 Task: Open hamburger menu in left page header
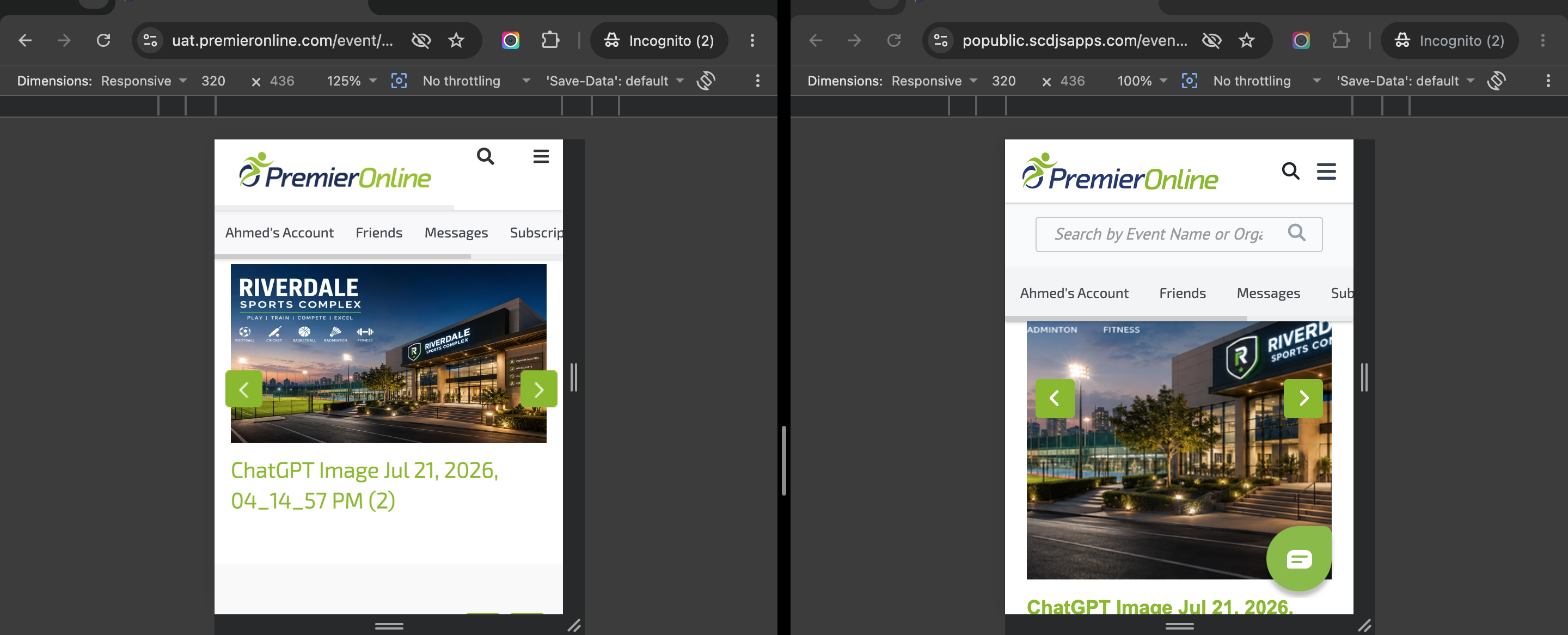click(541, 156)
